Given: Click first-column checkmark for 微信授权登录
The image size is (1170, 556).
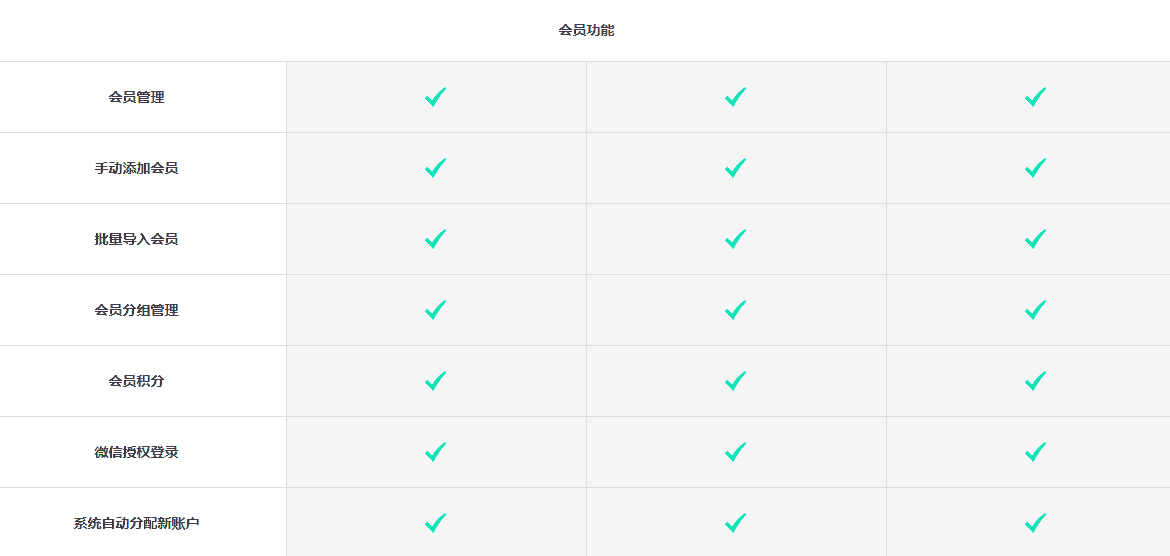Looking at the screenshot, I should coord(435,452).
